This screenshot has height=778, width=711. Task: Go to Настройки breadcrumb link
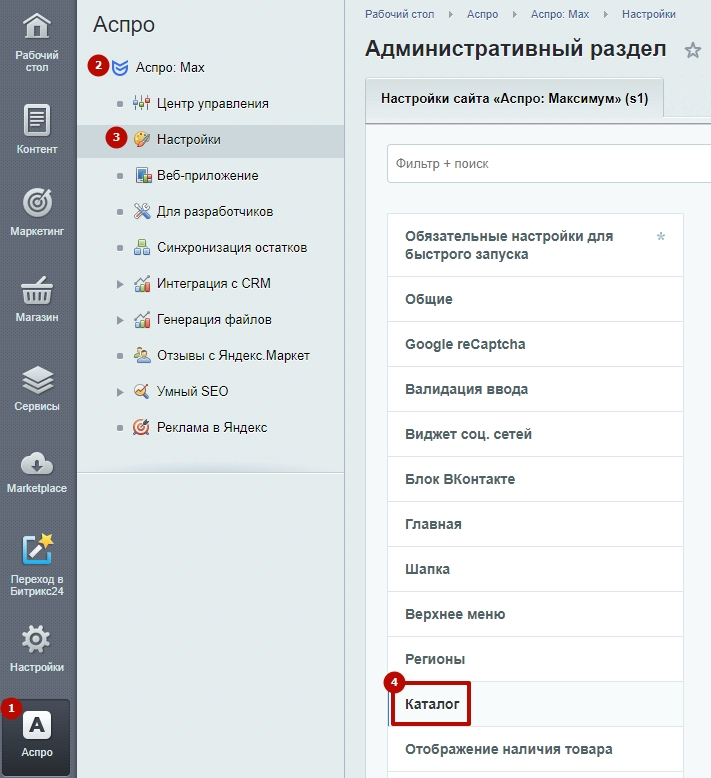[648, 14]
